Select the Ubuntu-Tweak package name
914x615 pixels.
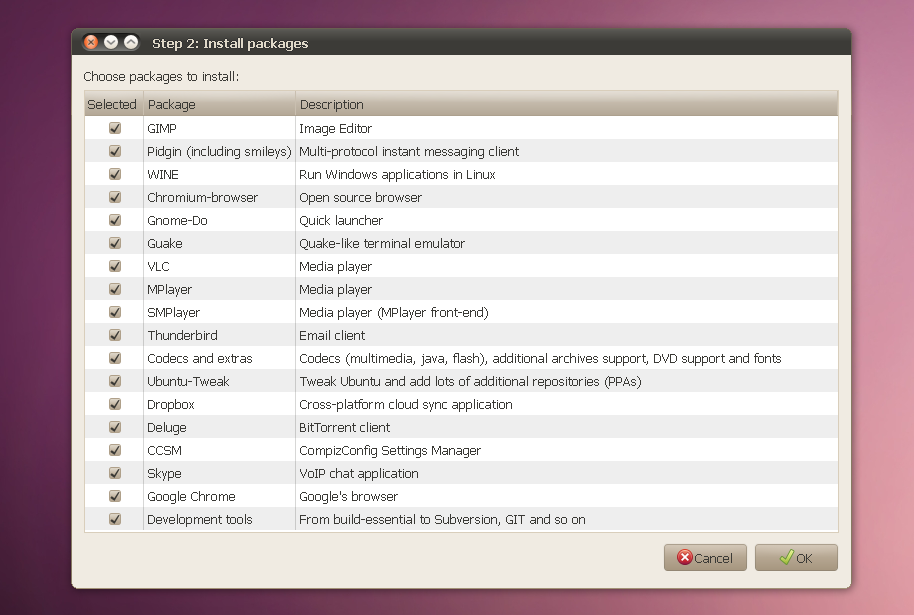click(x=188, y=382)
